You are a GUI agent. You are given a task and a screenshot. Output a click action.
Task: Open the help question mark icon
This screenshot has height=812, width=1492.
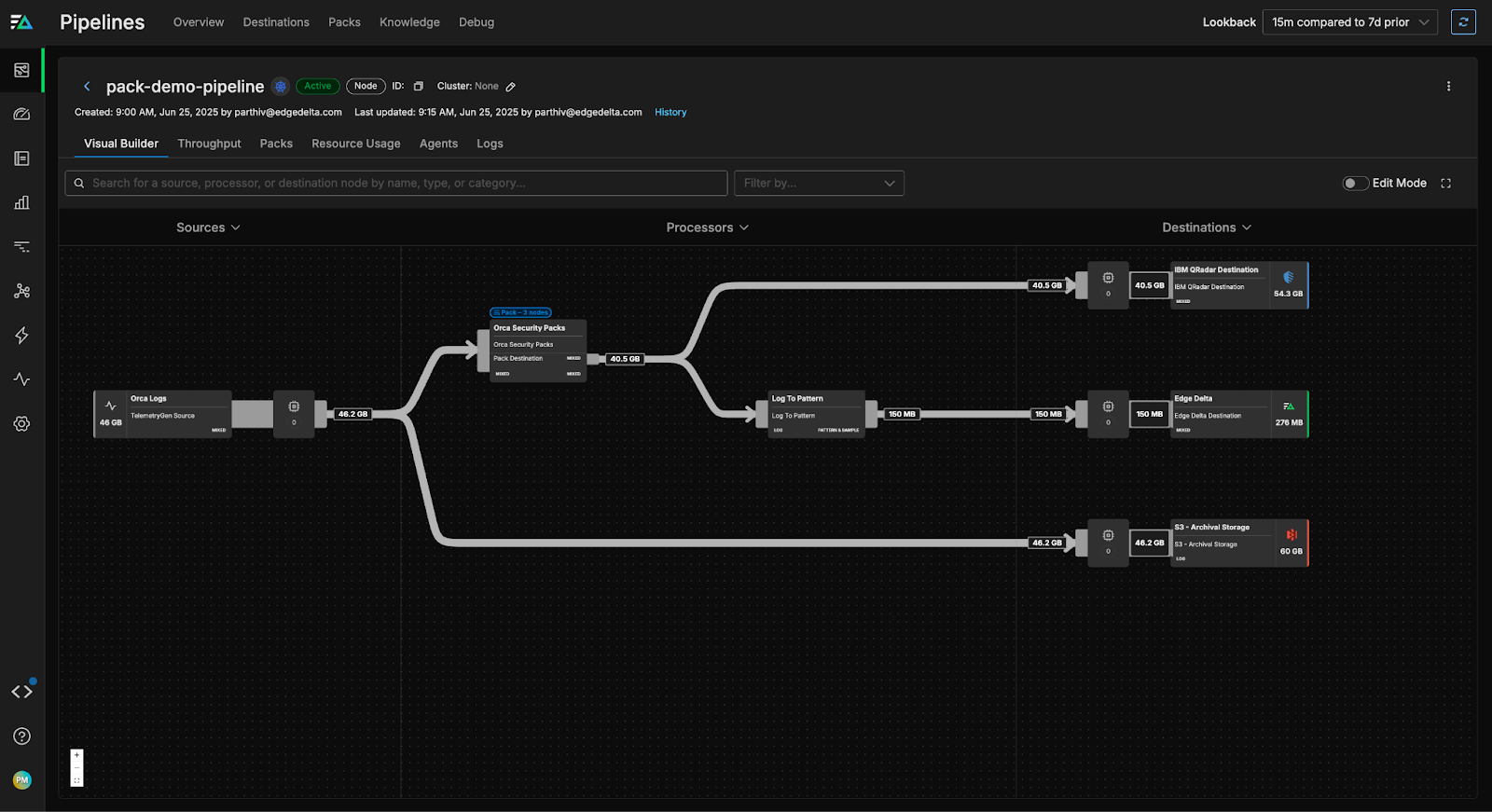coord(22,736)
